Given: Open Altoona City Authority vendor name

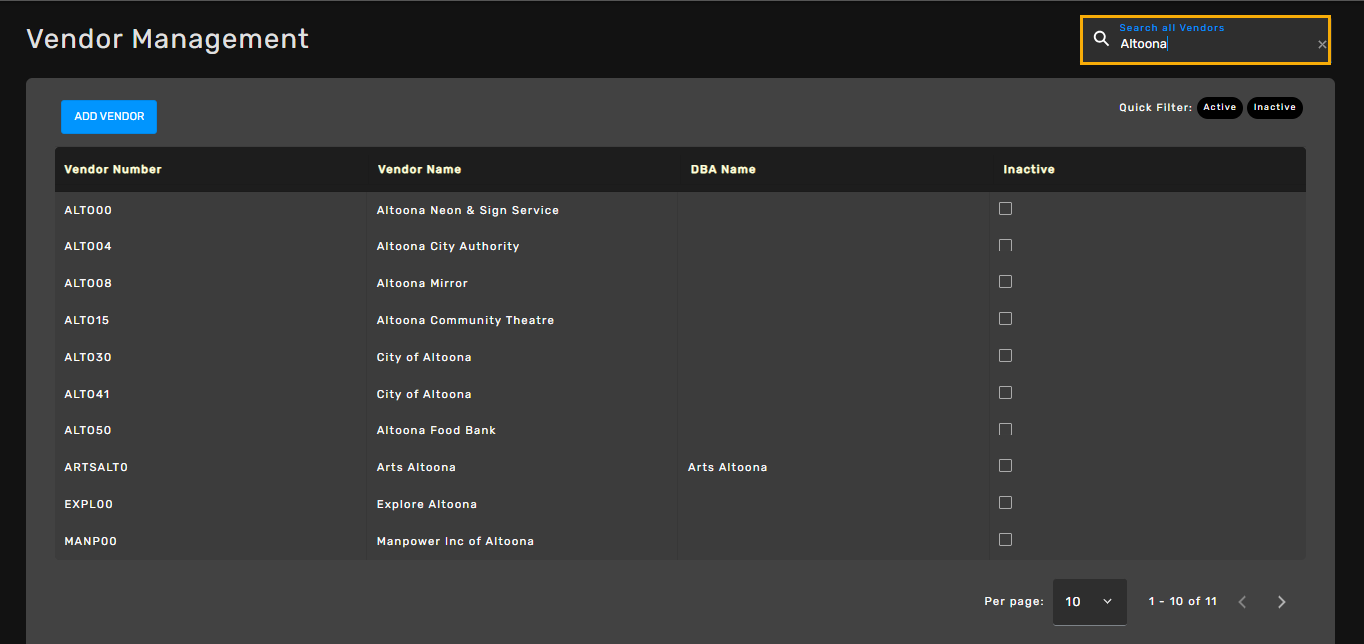Looking at the screenshot, I should point(448,247).
